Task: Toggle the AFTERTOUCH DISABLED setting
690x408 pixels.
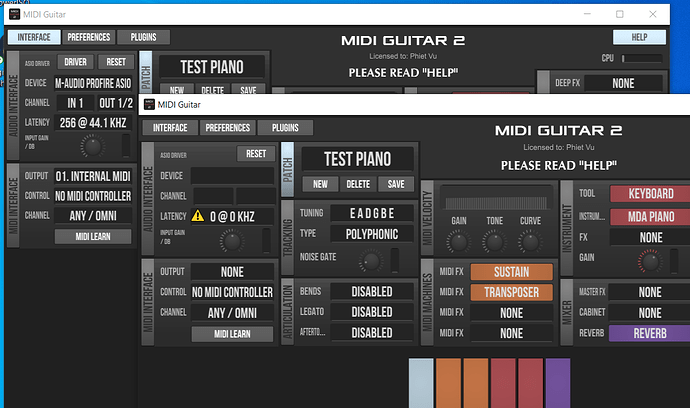Action: point(372,333)
